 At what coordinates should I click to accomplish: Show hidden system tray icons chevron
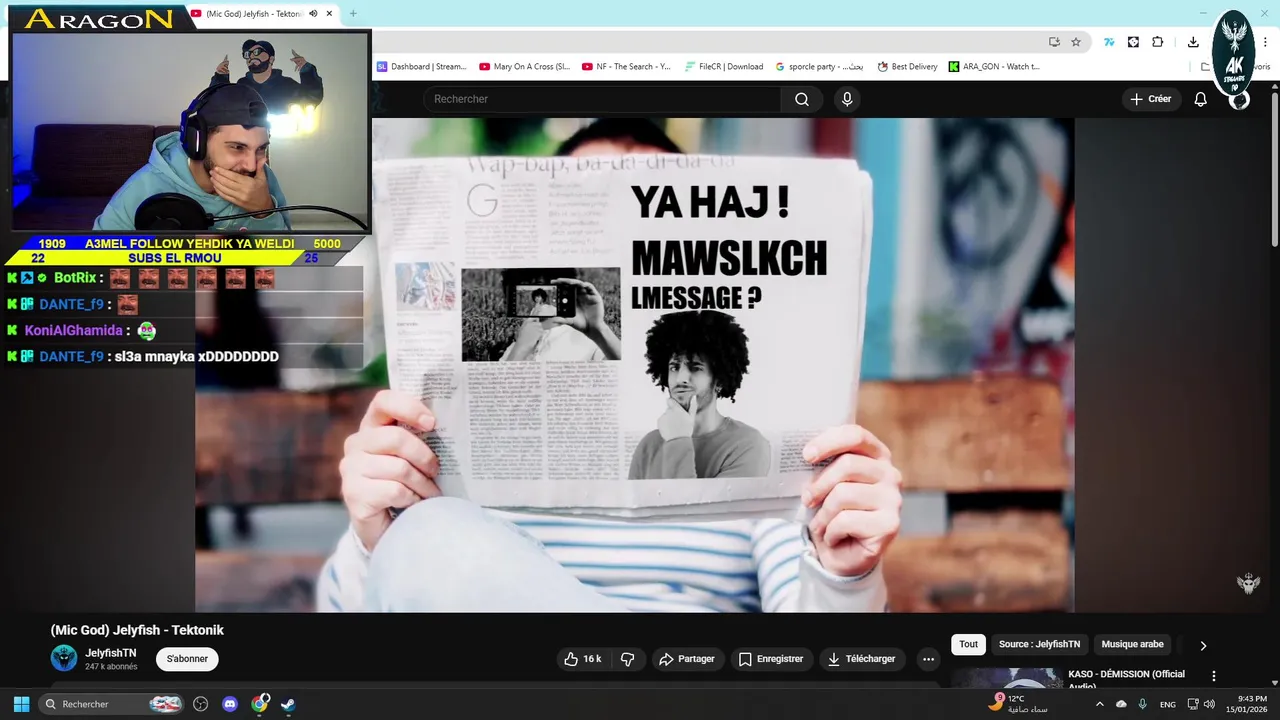click(x=1100, y=704)
